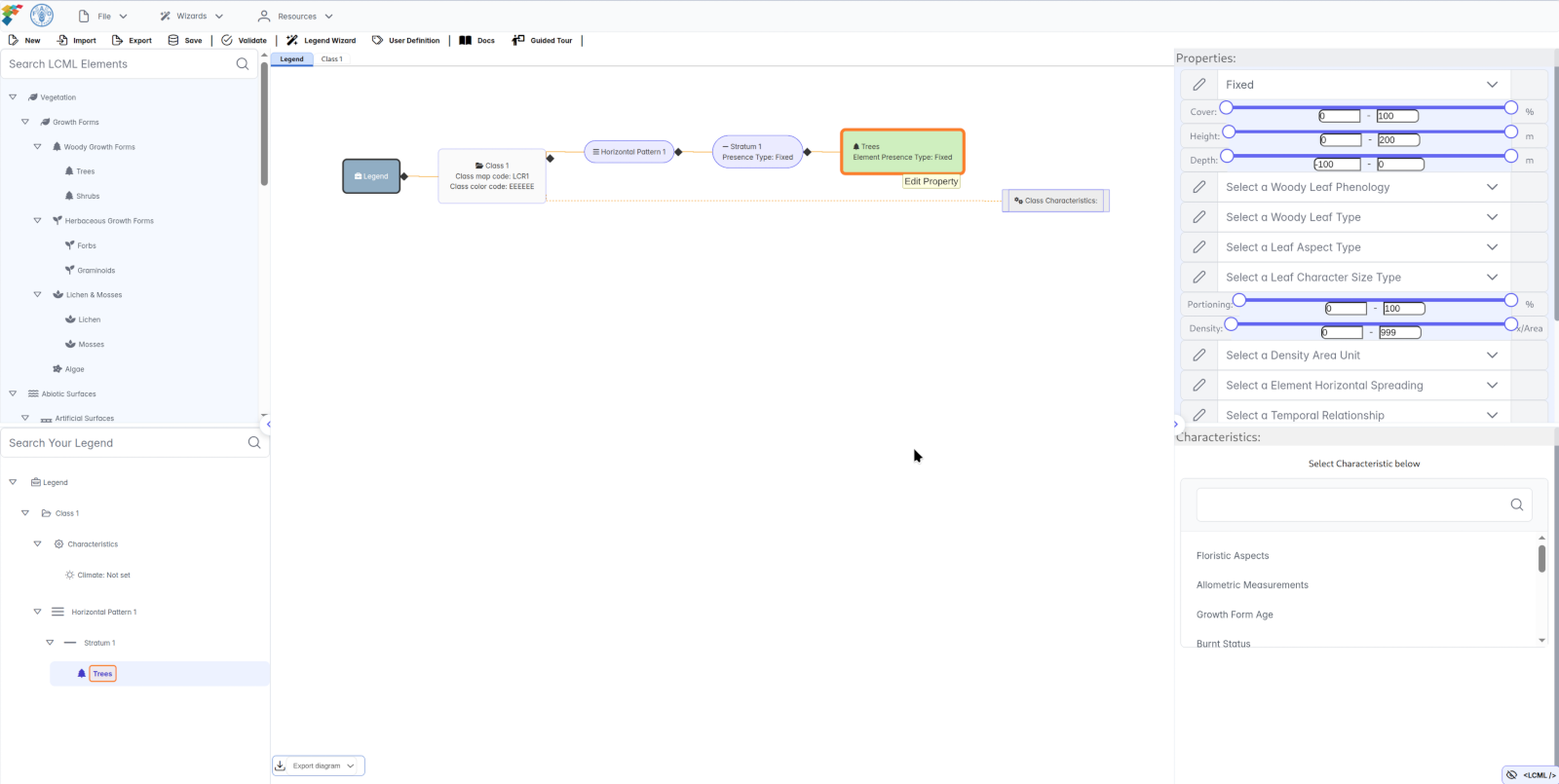This screenshot has height=784, width=1559.
Task: Run Validate on the legend
Action: tap(244, 40)
